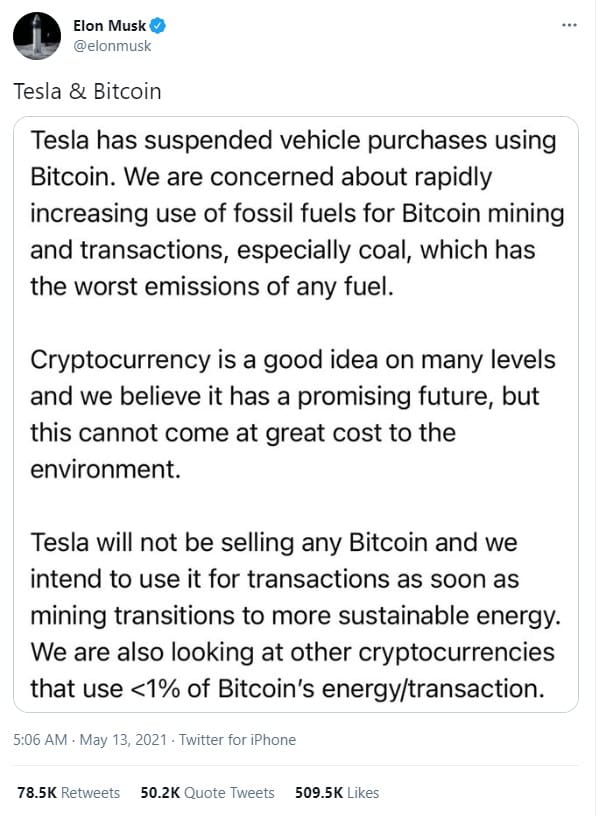
Task: Click the last line mentioning energy/transaction
Action: click(287, 688)
